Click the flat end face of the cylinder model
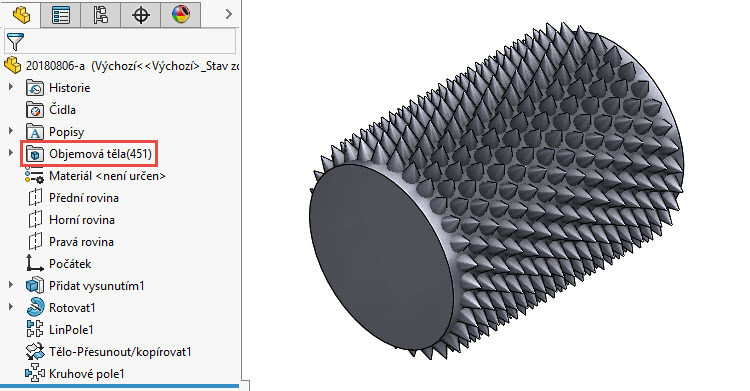This screenshot has width=750, height=391. [x=383, y=258]
